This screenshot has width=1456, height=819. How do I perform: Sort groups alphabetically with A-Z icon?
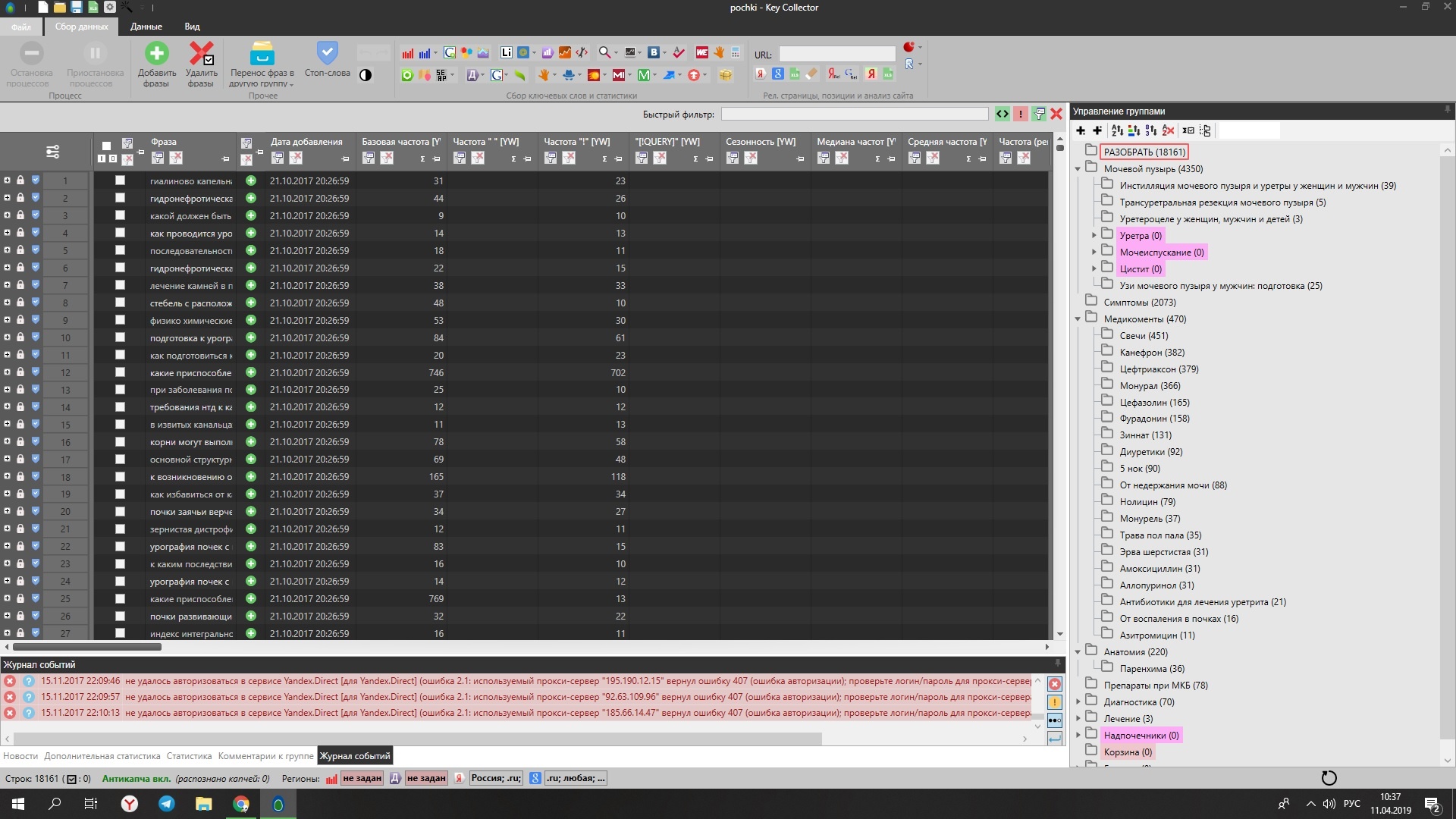point(1117,130)
